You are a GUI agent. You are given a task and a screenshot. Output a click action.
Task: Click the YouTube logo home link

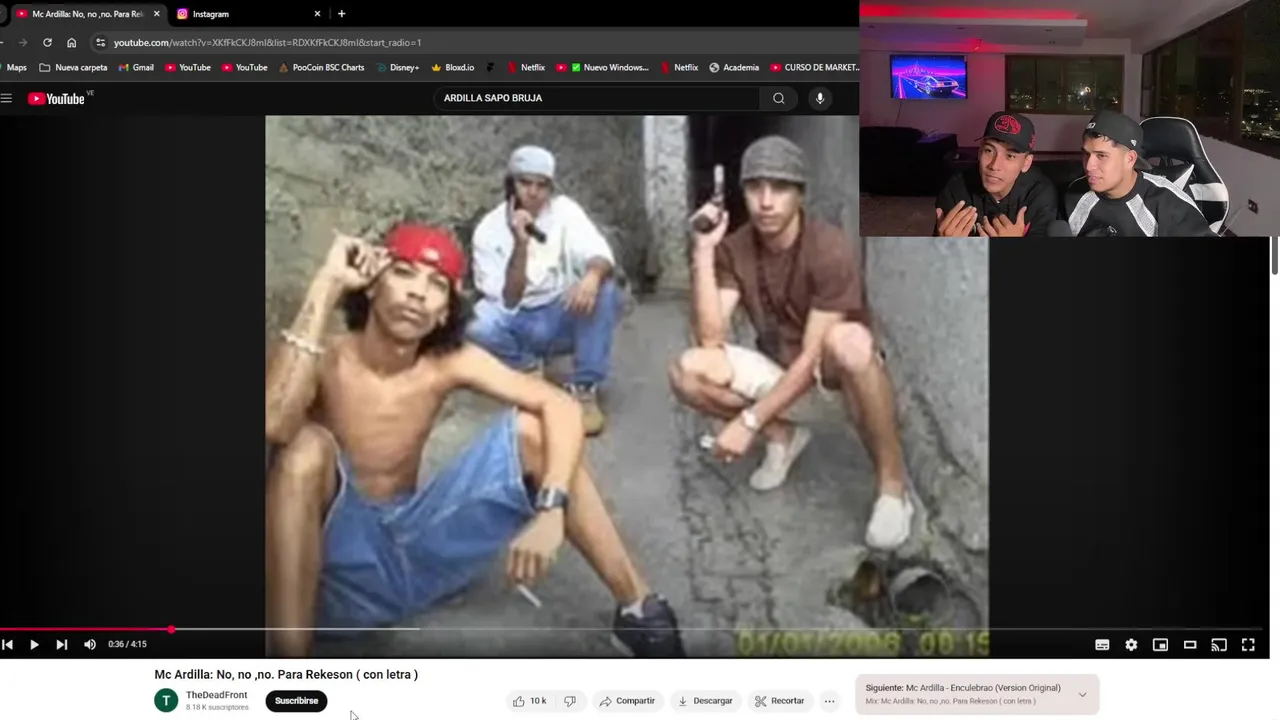tap(56, 98)
